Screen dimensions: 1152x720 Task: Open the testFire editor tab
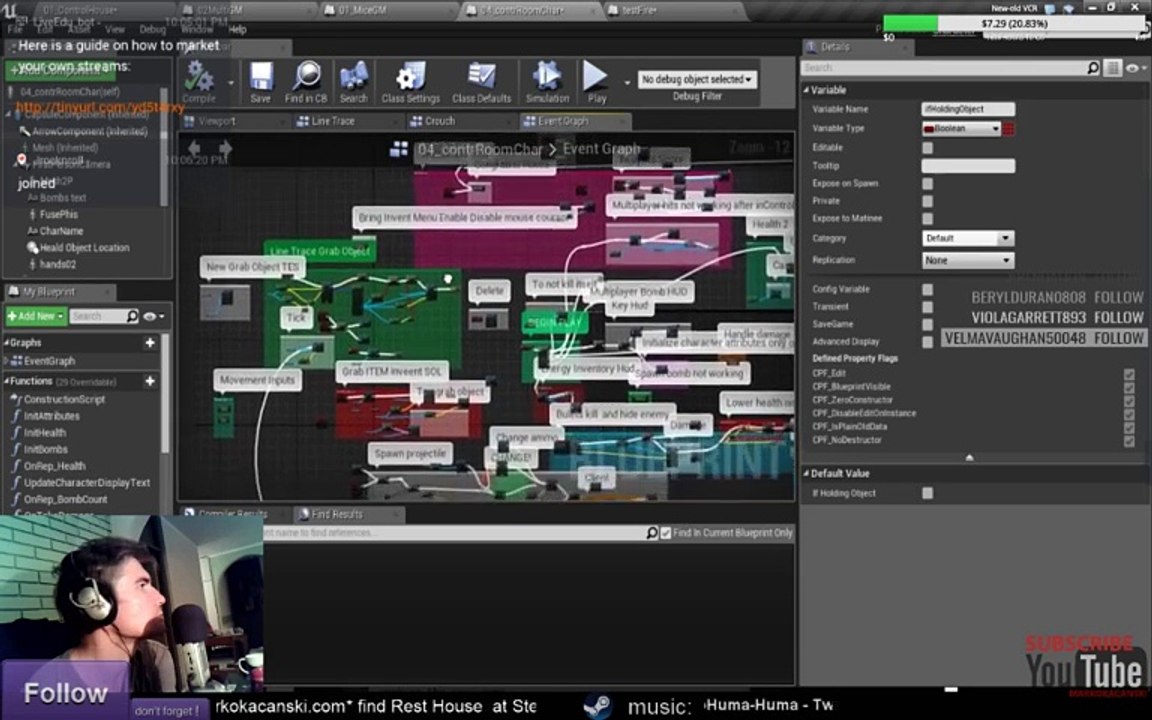pos(637,10)
